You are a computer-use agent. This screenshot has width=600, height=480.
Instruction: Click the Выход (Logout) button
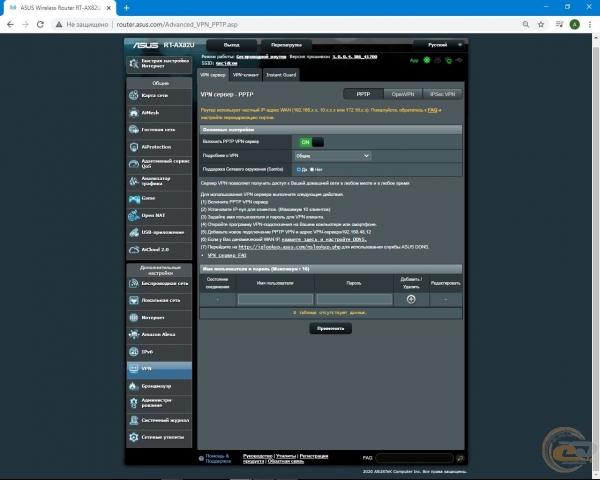(232, 45)
